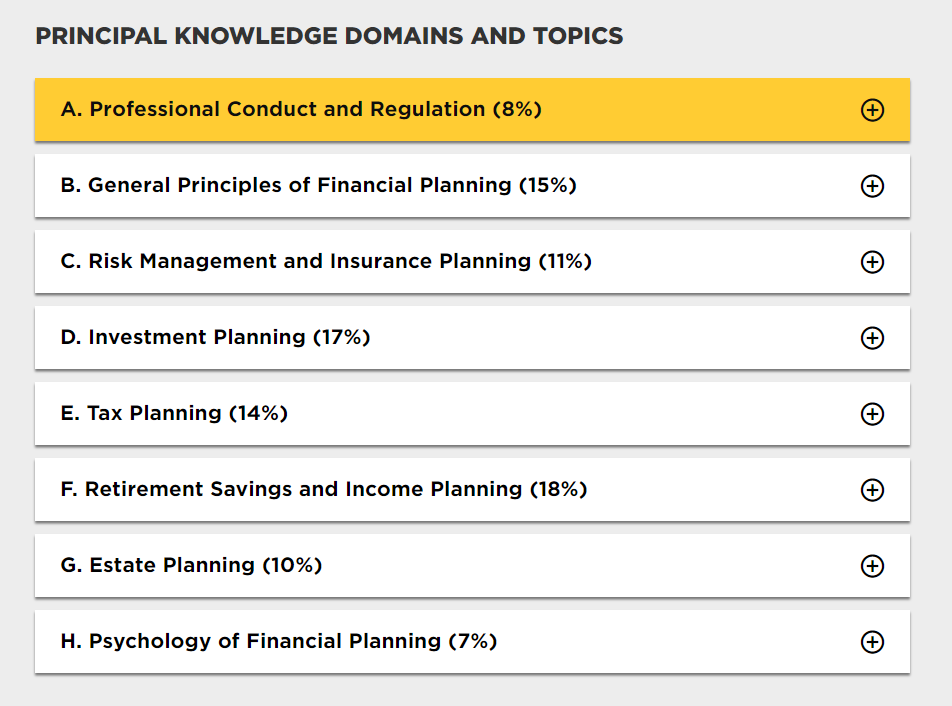The height and width of the screenshot is (706, 952).
Task: Click plus icon for Risk Management row
Action: tap(872, 262)
